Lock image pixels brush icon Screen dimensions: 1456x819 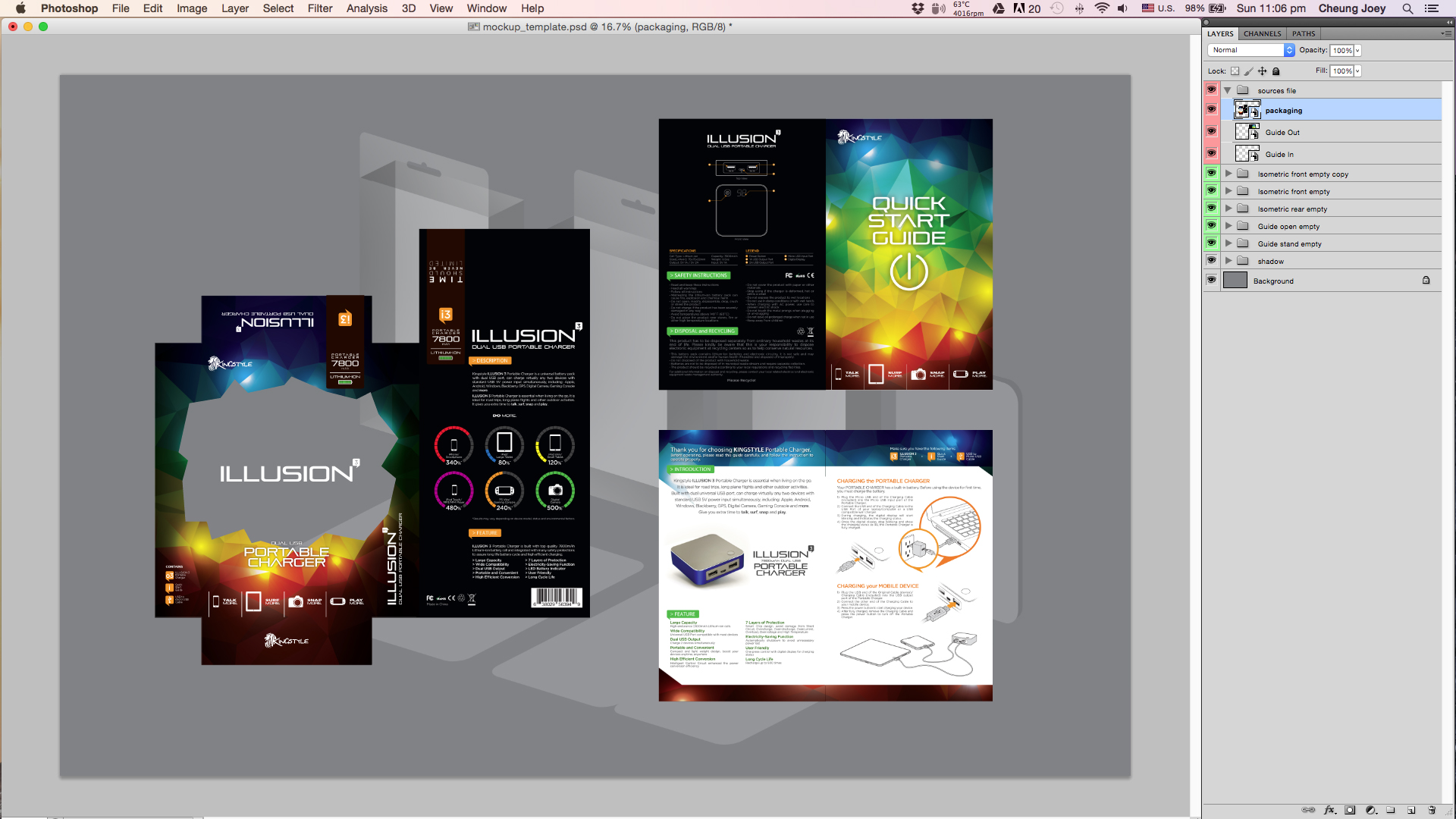[x=1248, y=71]
